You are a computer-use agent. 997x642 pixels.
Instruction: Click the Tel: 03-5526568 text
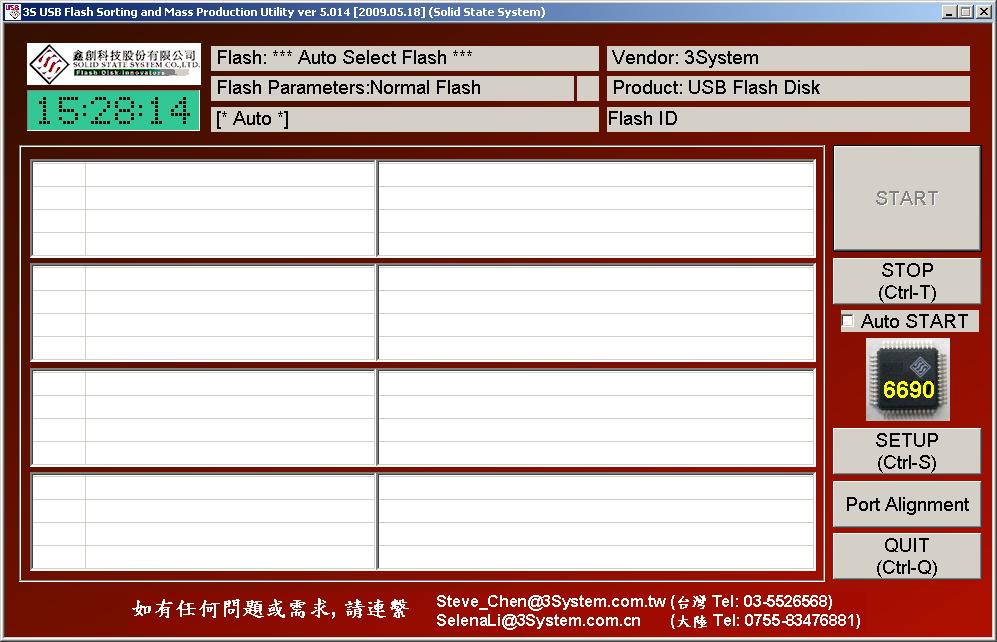772,601
